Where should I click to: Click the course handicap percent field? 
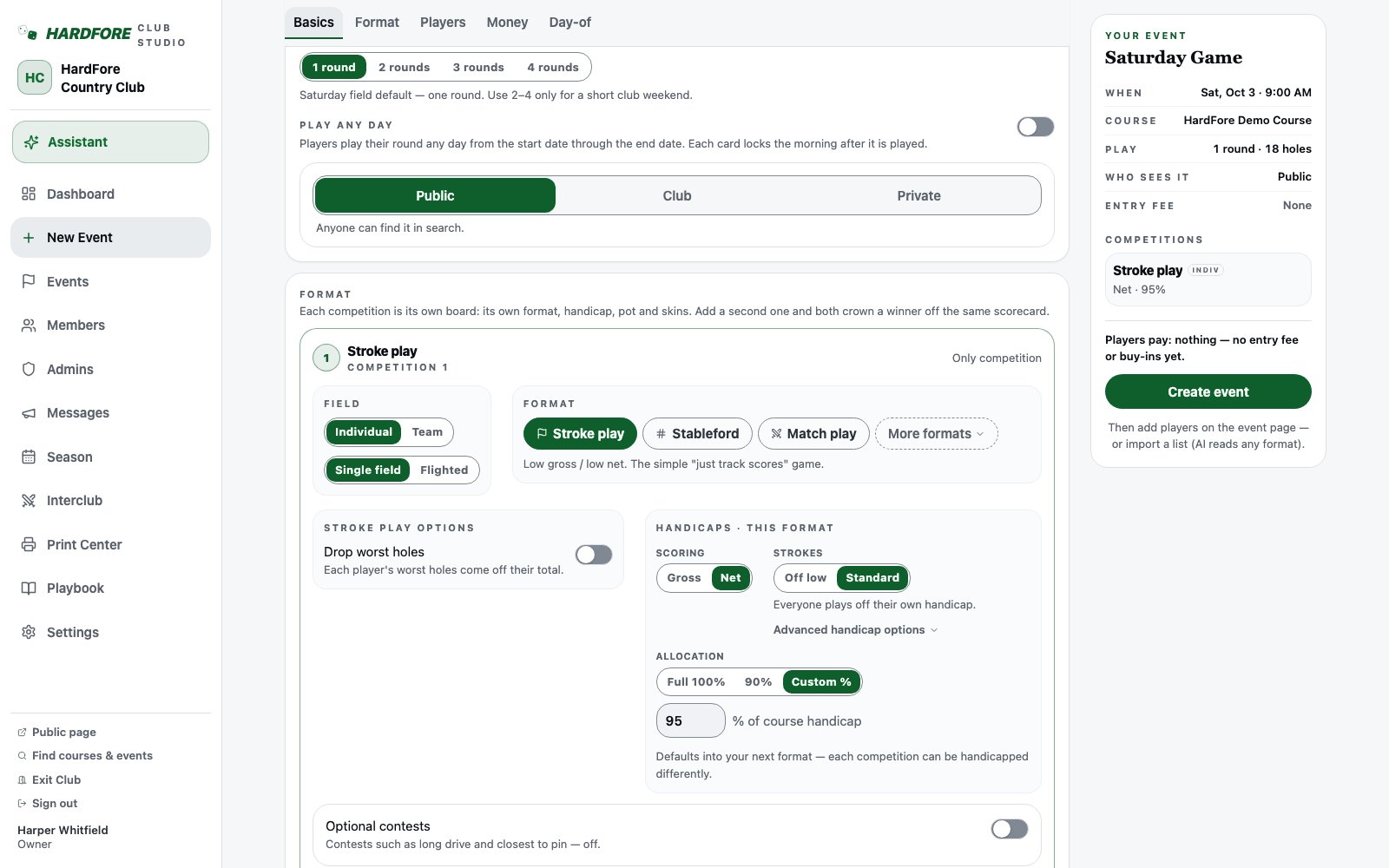(x=690, y=720)
